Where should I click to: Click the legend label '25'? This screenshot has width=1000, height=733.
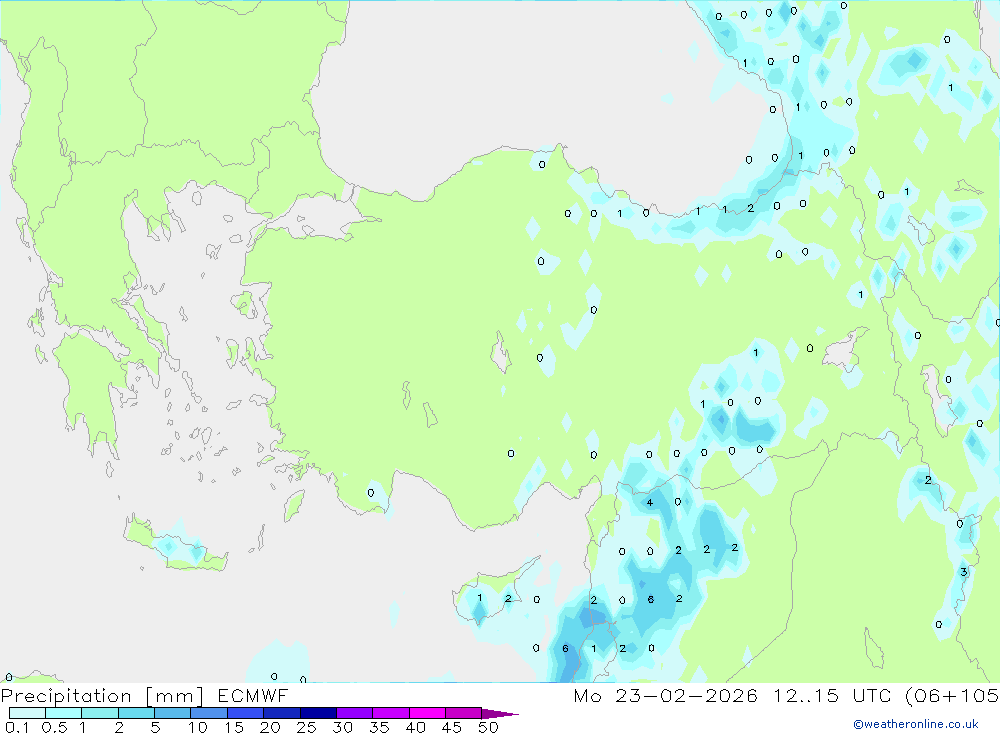coord(306,727)
